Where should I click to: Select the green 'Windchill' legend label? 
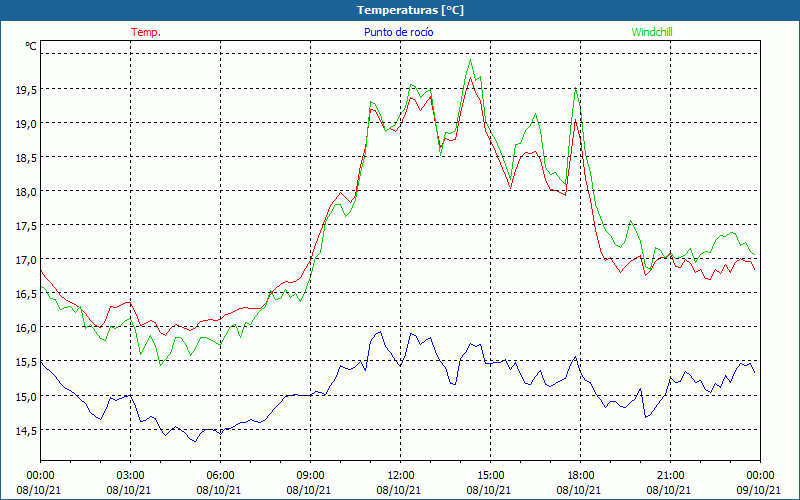pos(652,32)
